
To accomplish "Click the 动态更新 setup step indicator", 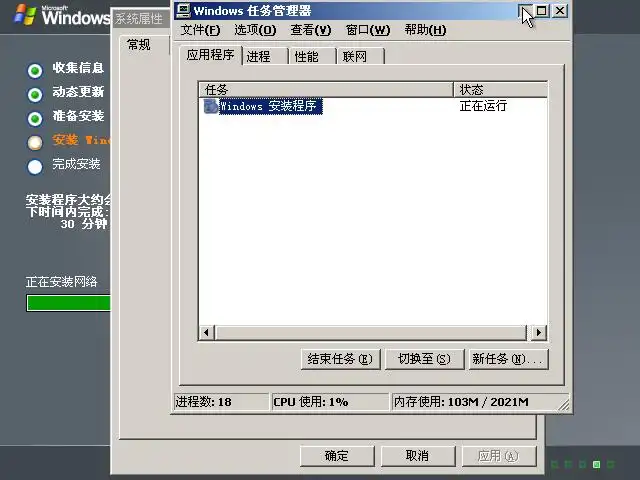I will pyautogui.click(x=35, y=95).
